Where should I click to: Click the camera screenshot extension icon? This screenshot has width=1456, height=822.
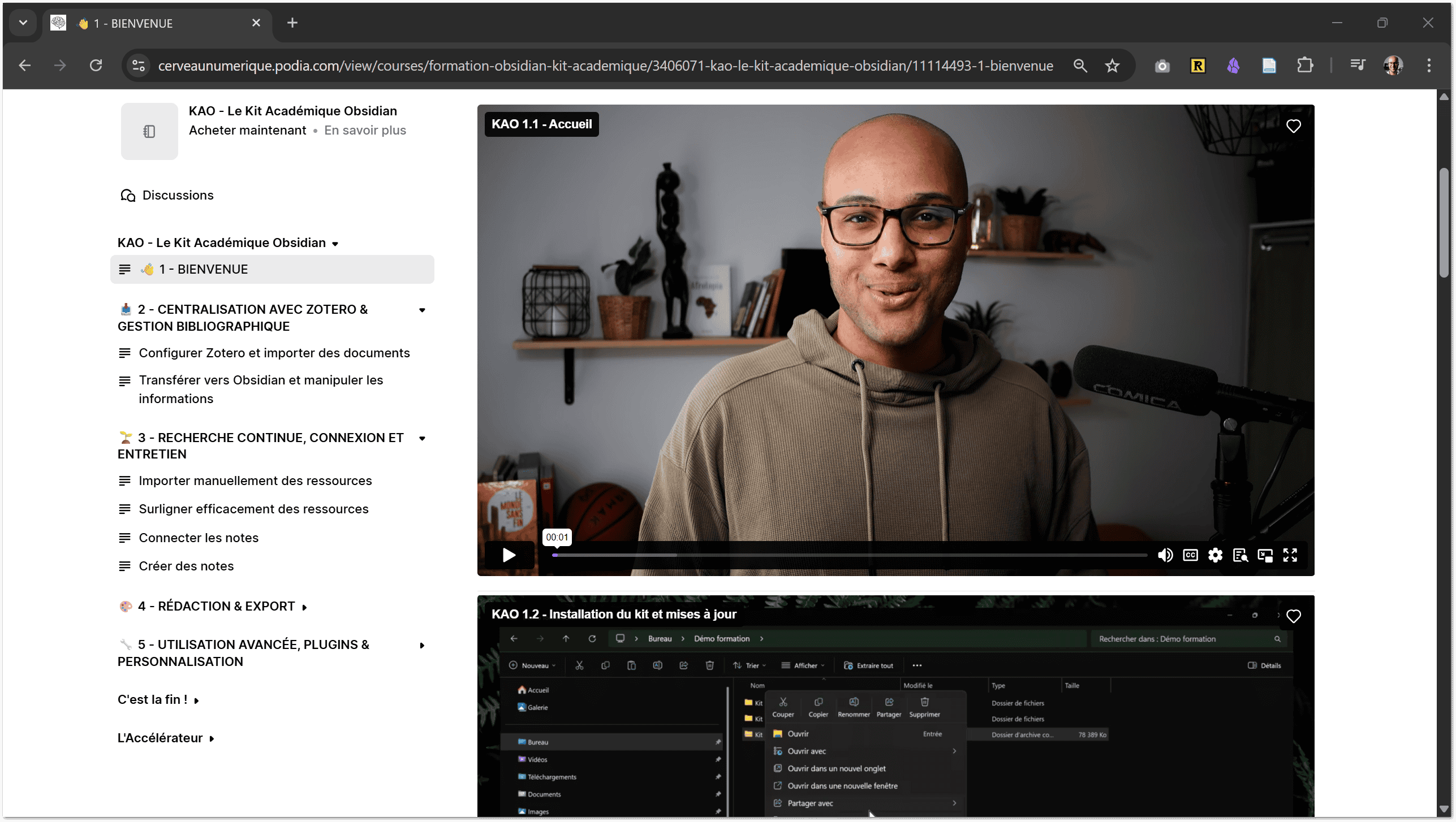(x=1162, y=66)
